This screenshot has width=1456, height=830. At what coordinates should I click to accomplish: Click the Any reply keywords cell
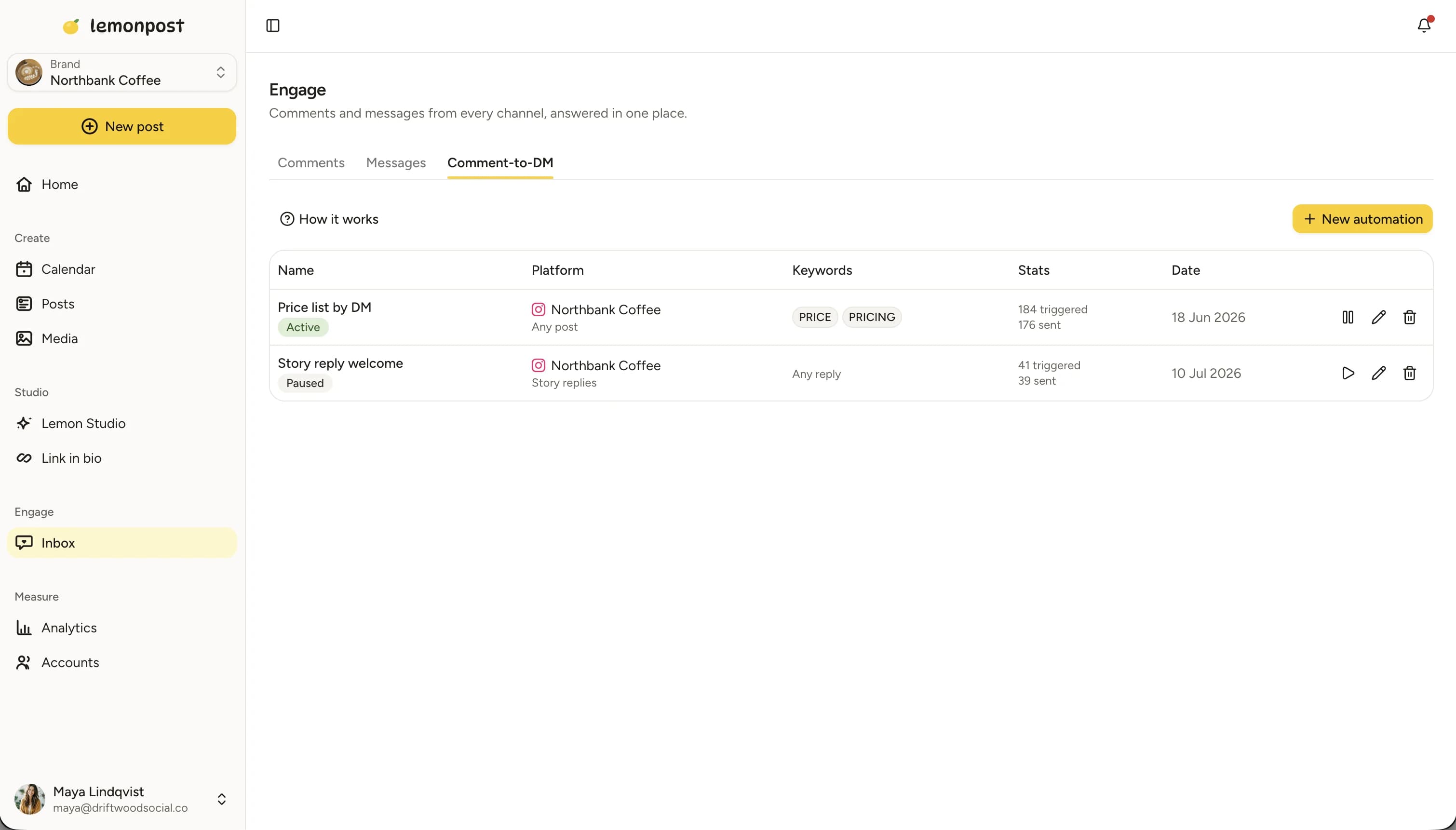coord(816,374)
